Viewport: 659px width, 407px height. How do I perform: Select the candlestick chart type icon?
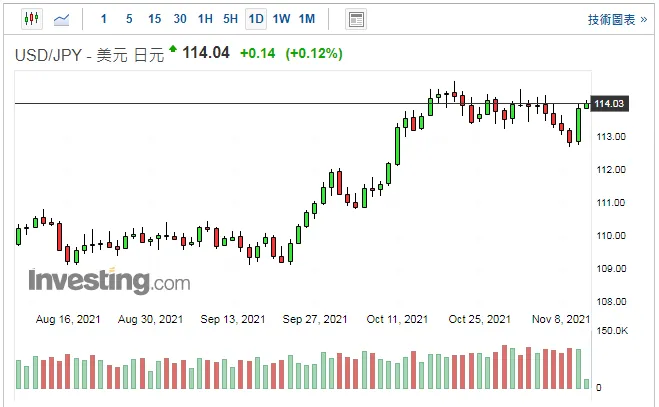coord(32,19)
